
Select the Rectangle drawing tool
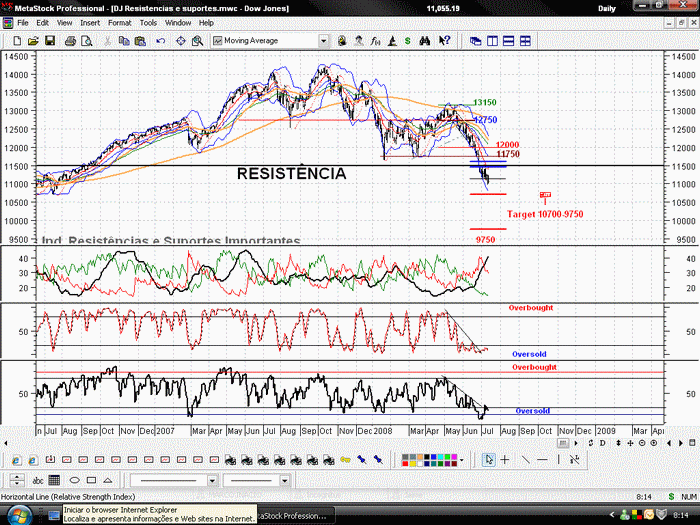coord(92,480)
